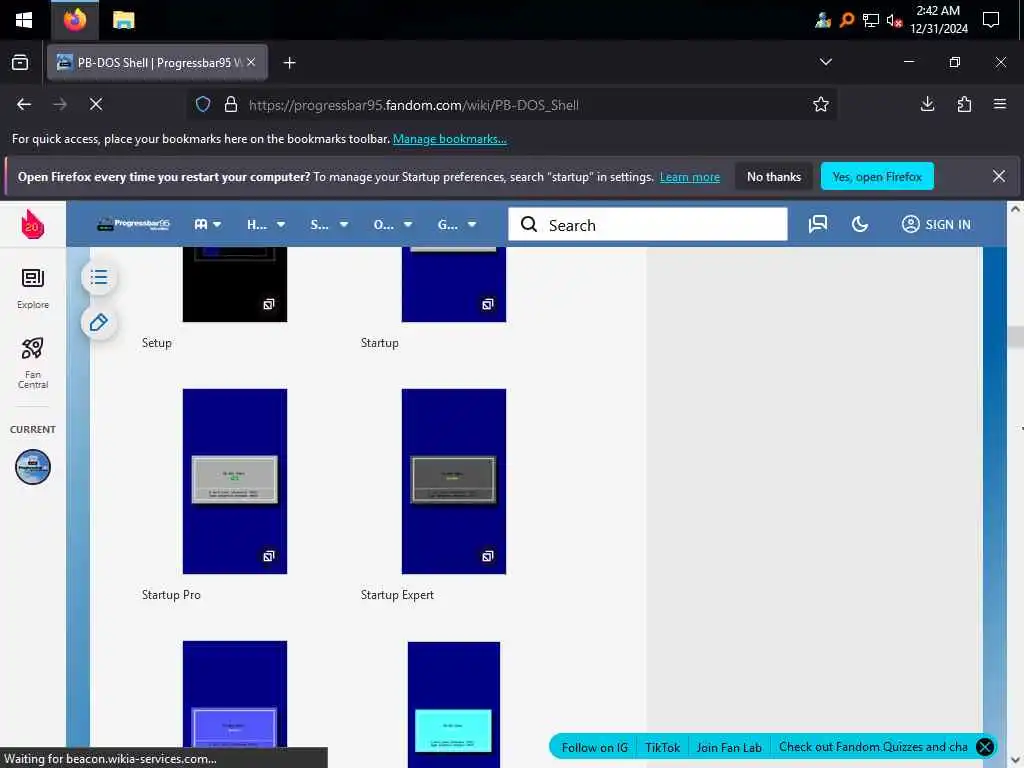Open a new tab with plus button

click(x=289, y=63)
